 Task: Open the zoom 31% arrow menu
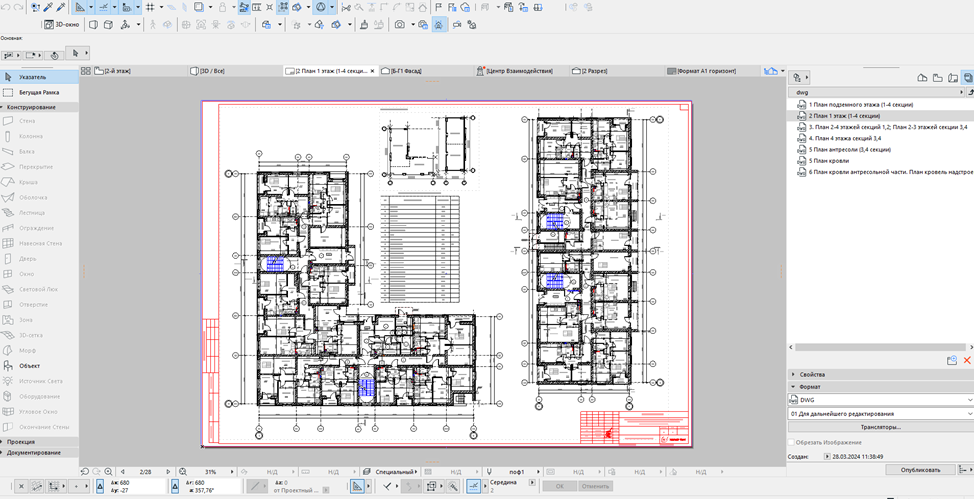pos(233,472)
